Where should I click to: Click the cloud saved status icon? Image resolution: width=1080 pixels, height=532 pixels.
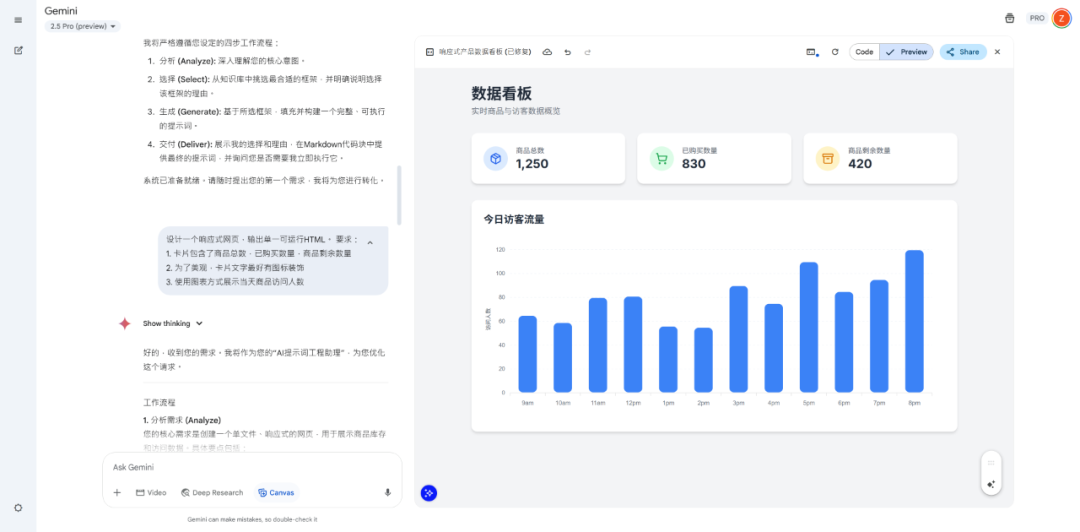click(x=547, y=52)
